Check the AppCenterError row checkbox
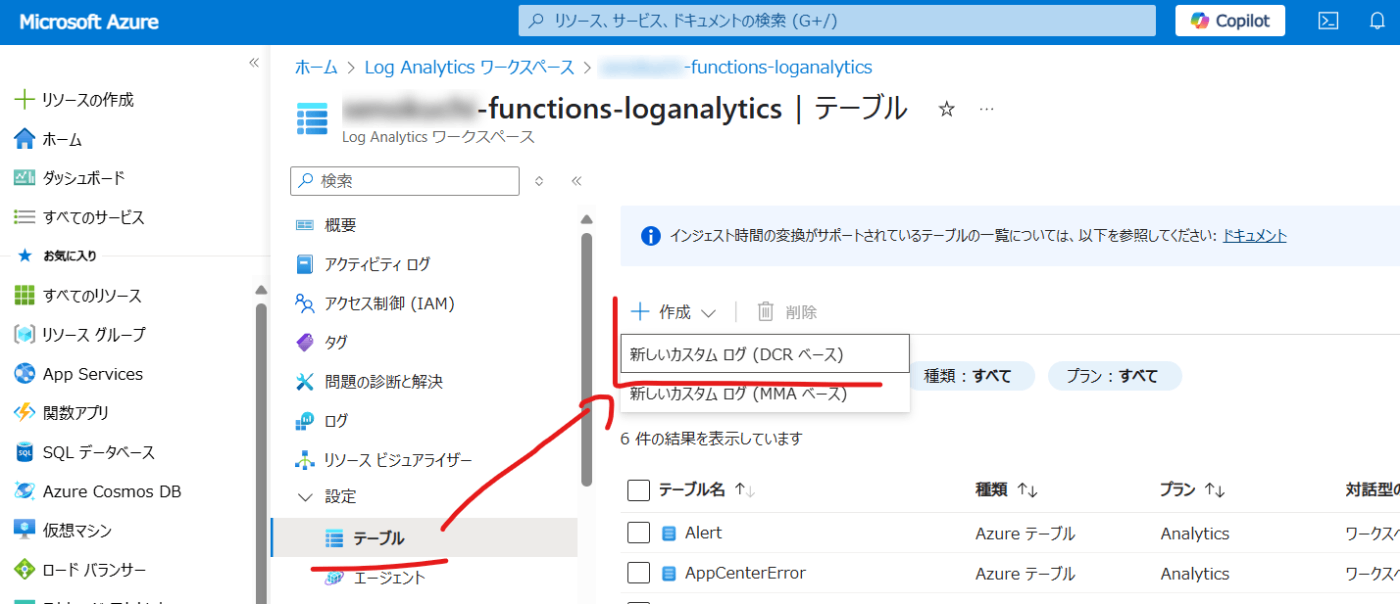Viewport: 1400px width, 604px height. click(638, 573)
